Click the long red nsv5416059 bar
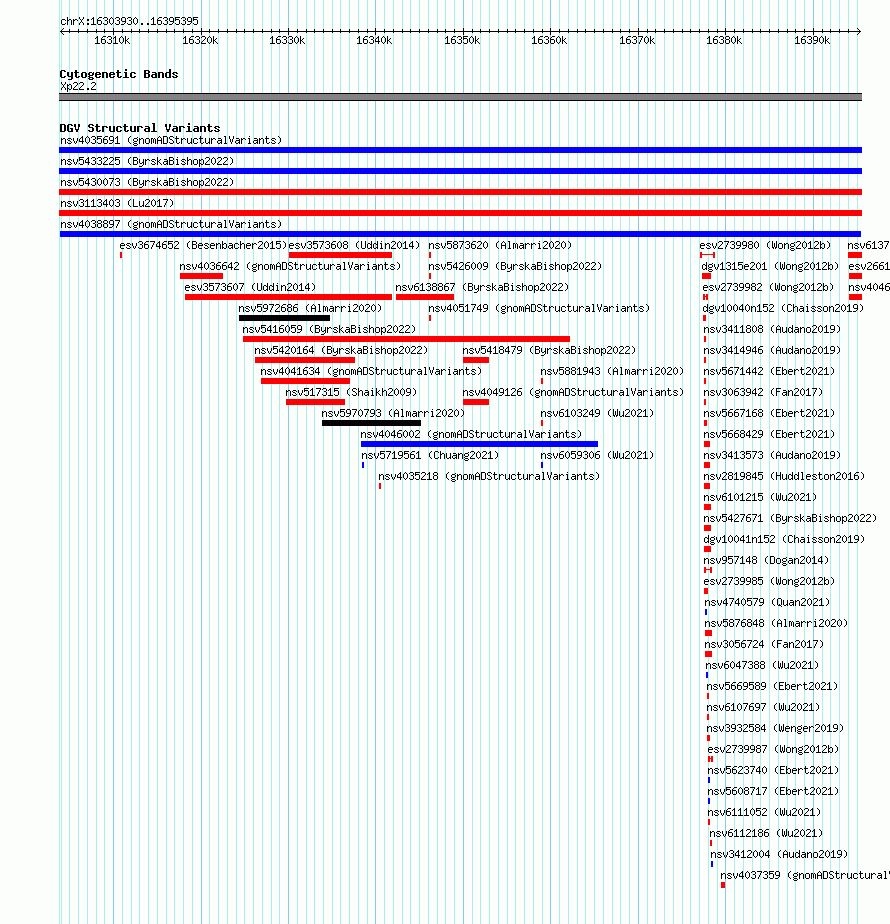890x924 pixels. pos(406,339)
